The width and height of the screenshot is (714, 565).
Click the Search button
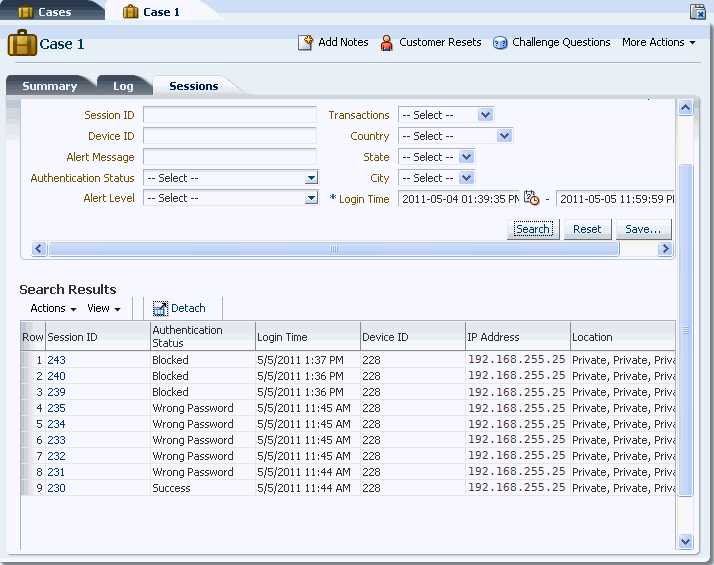[533, 229]
